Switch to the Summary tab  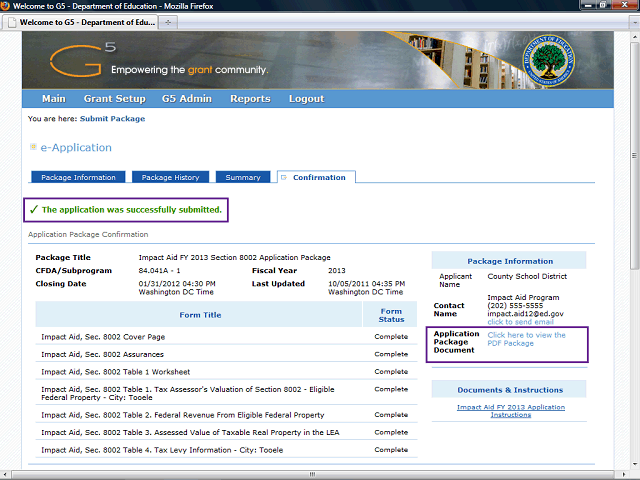pyautogui.click(x=243, y=177)
